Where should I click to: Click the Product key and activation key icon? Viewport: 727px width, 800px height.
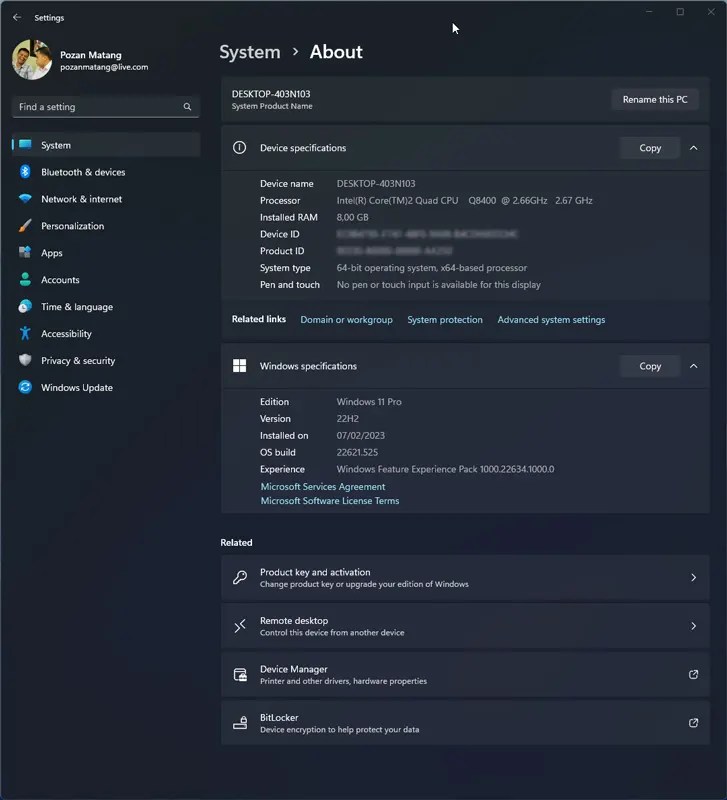(x=240, y=578)
